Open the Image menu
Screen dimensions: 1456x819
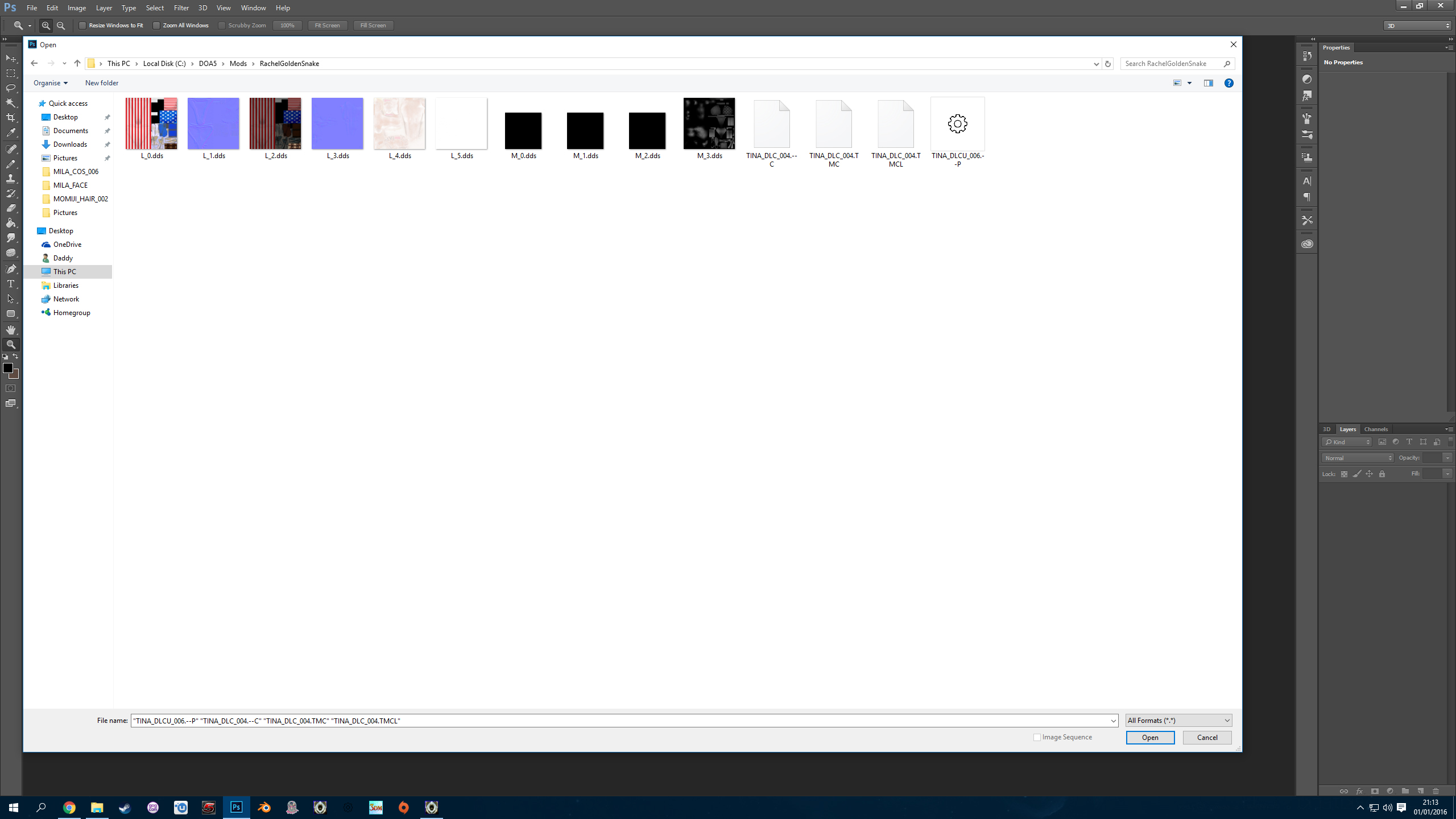[77, 8]
